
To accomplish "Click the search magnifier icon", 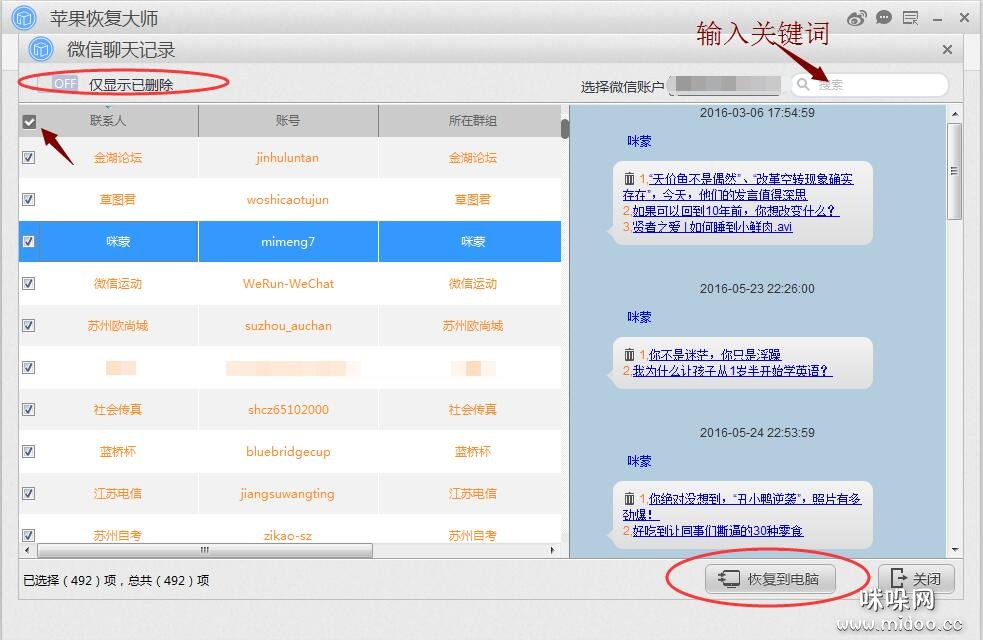I will [x=803, y=84].
